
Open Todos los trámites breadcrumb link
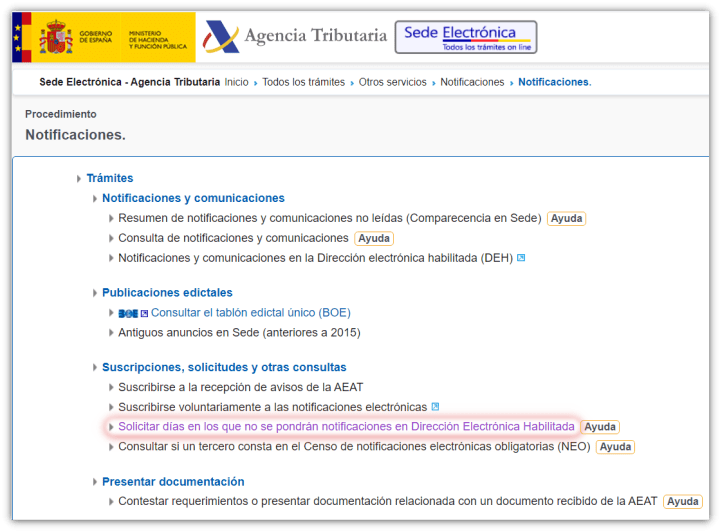tap(304, 82)
